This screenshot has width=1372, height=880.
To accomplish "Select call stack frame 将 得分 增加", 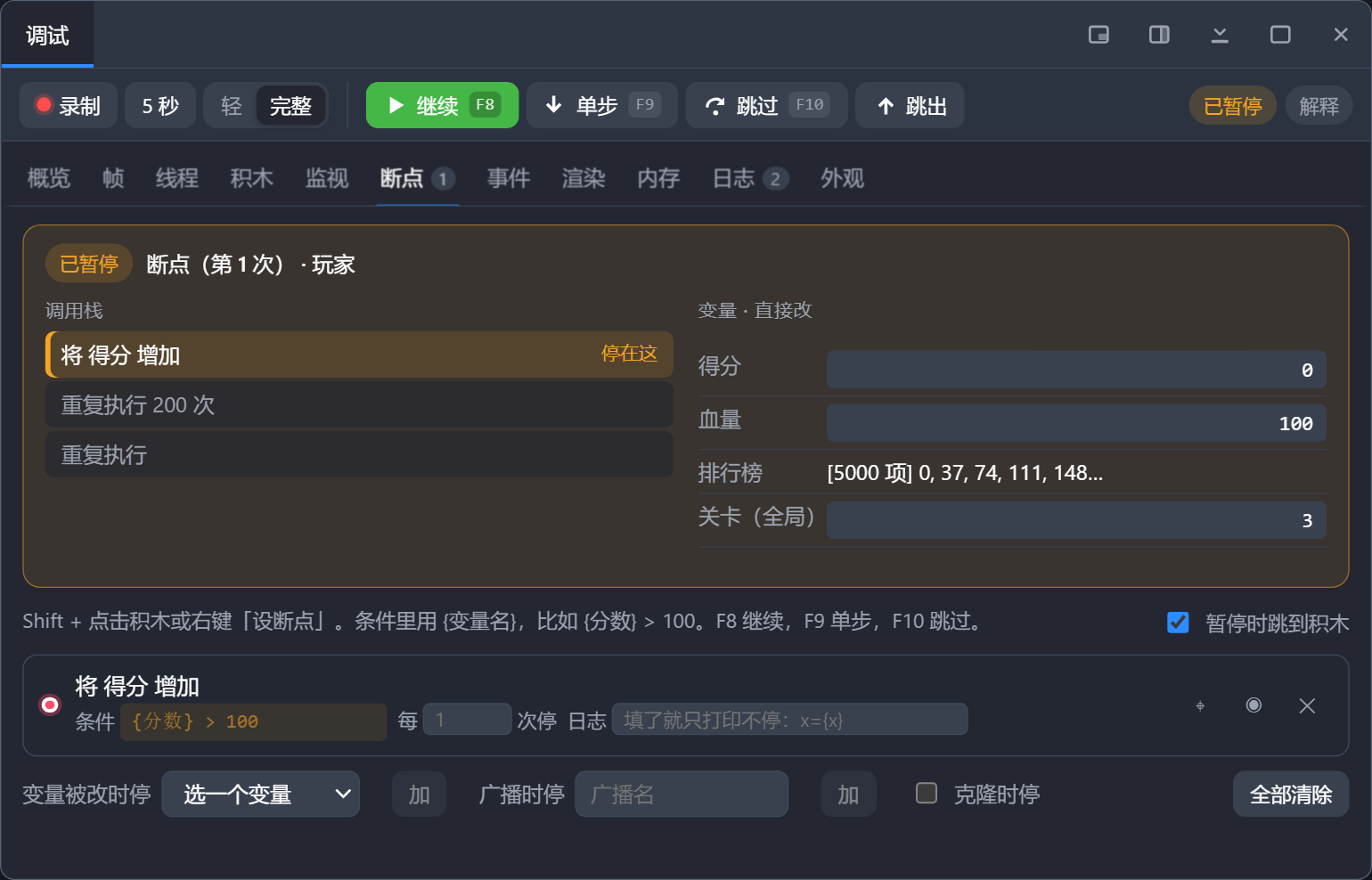I will point(359,354).
